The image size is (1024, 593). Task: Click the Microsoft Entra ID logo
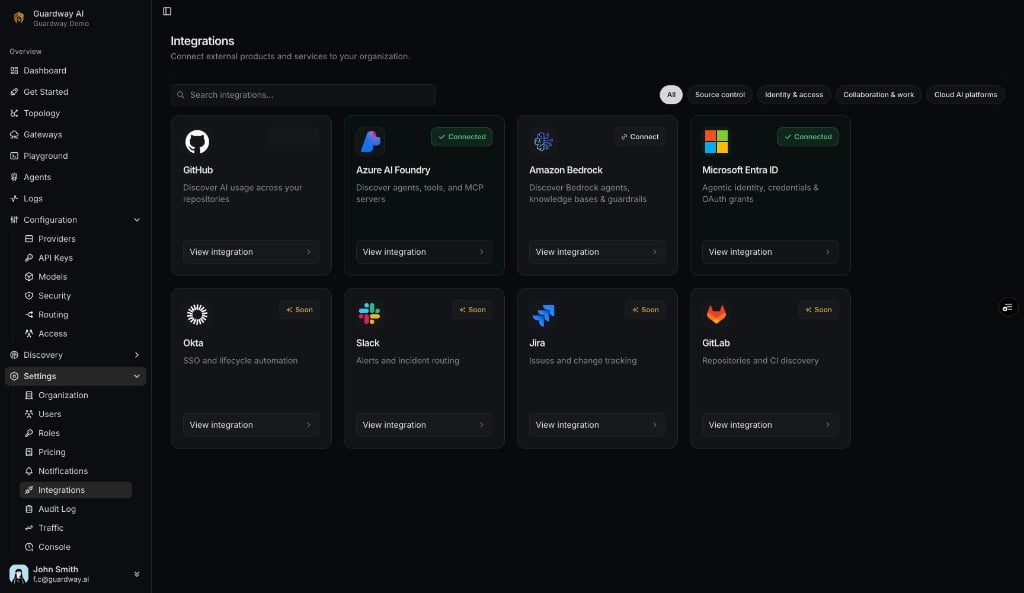point(716,141)
